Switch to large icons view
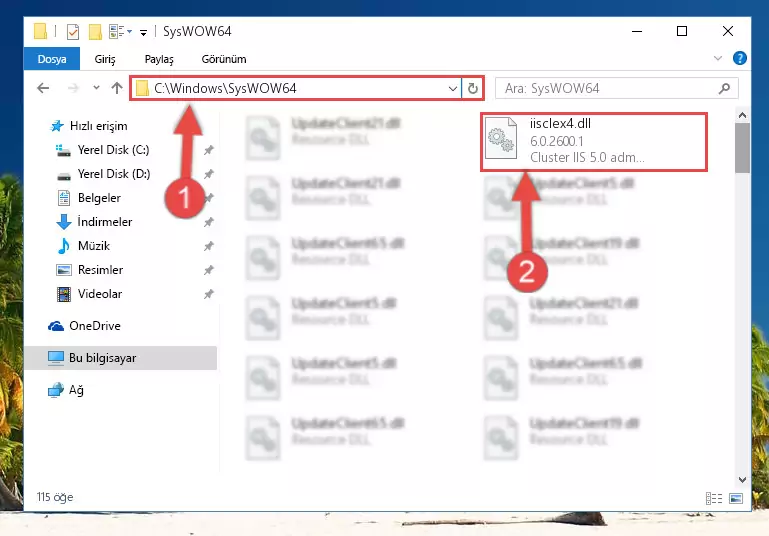 pos(736,498)
